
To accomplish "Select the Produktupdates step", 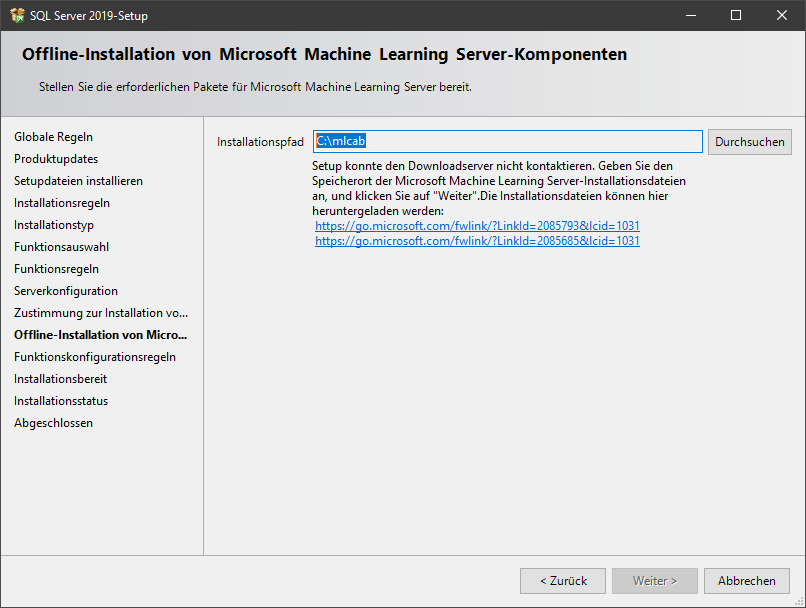I will click(56, 159).
